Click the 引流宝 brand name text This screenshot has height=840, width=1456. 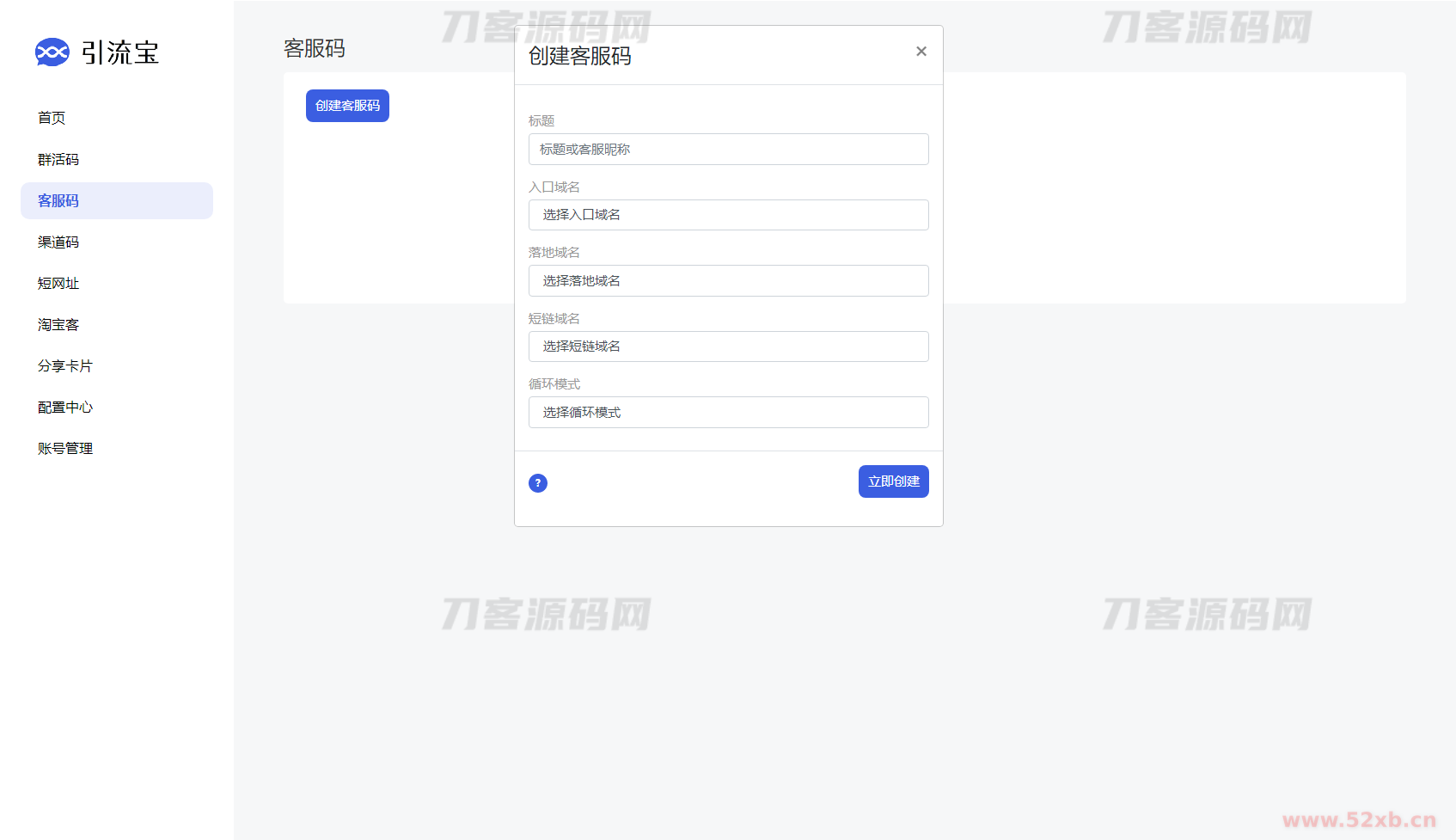click(x=120, y=52)
